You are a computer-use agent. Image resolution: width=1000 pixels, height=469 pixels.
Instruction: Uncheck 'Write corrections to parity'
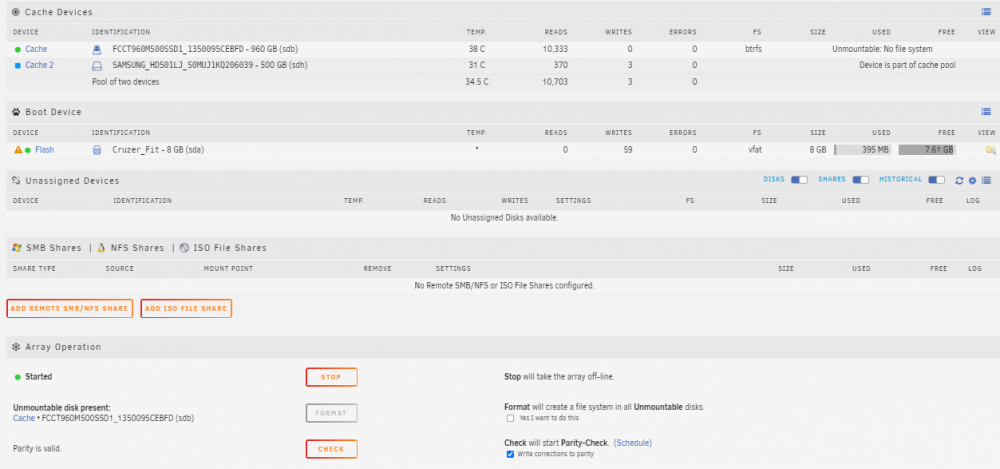coord(510,454)
